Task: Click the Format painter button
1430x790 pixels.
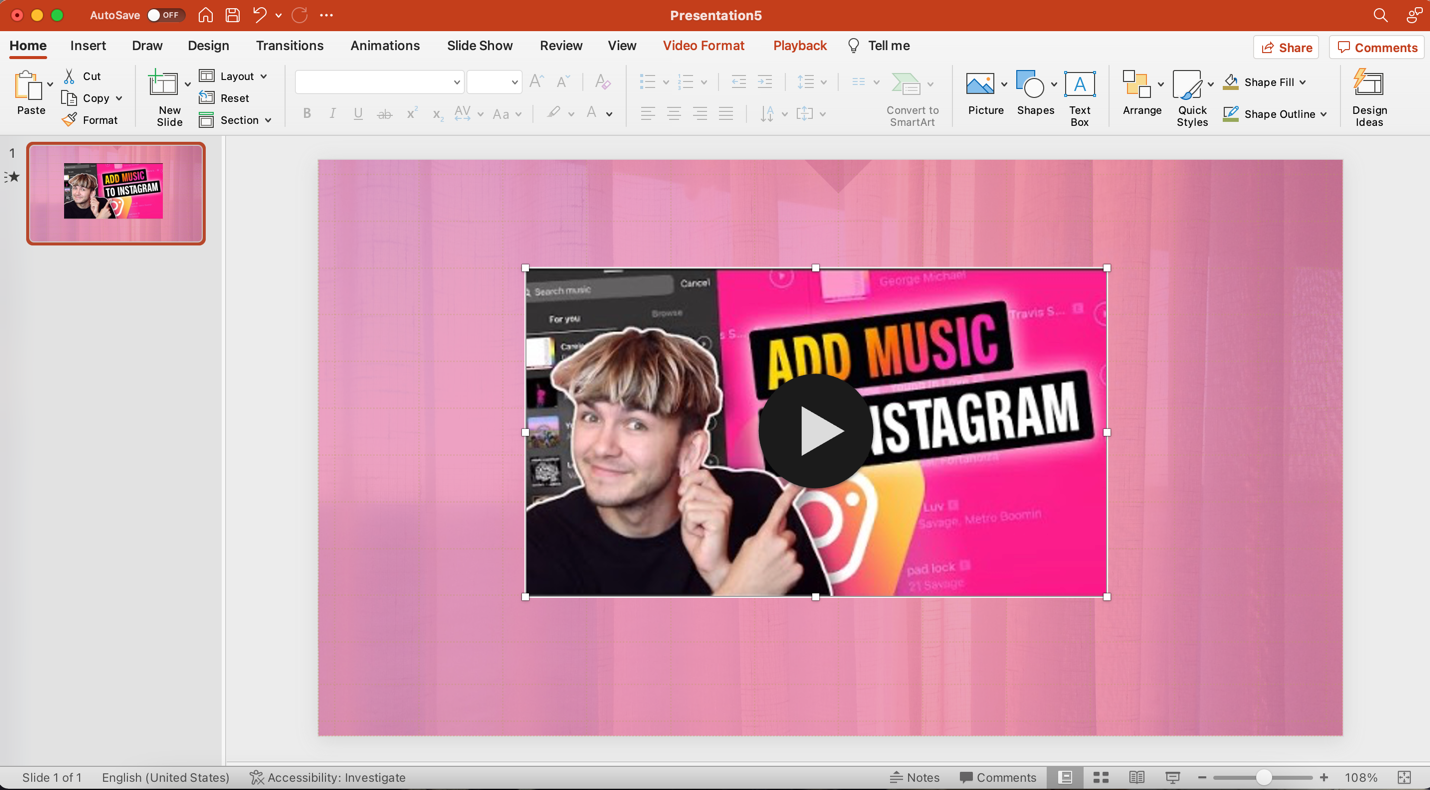Action: (x=90, y=120)
